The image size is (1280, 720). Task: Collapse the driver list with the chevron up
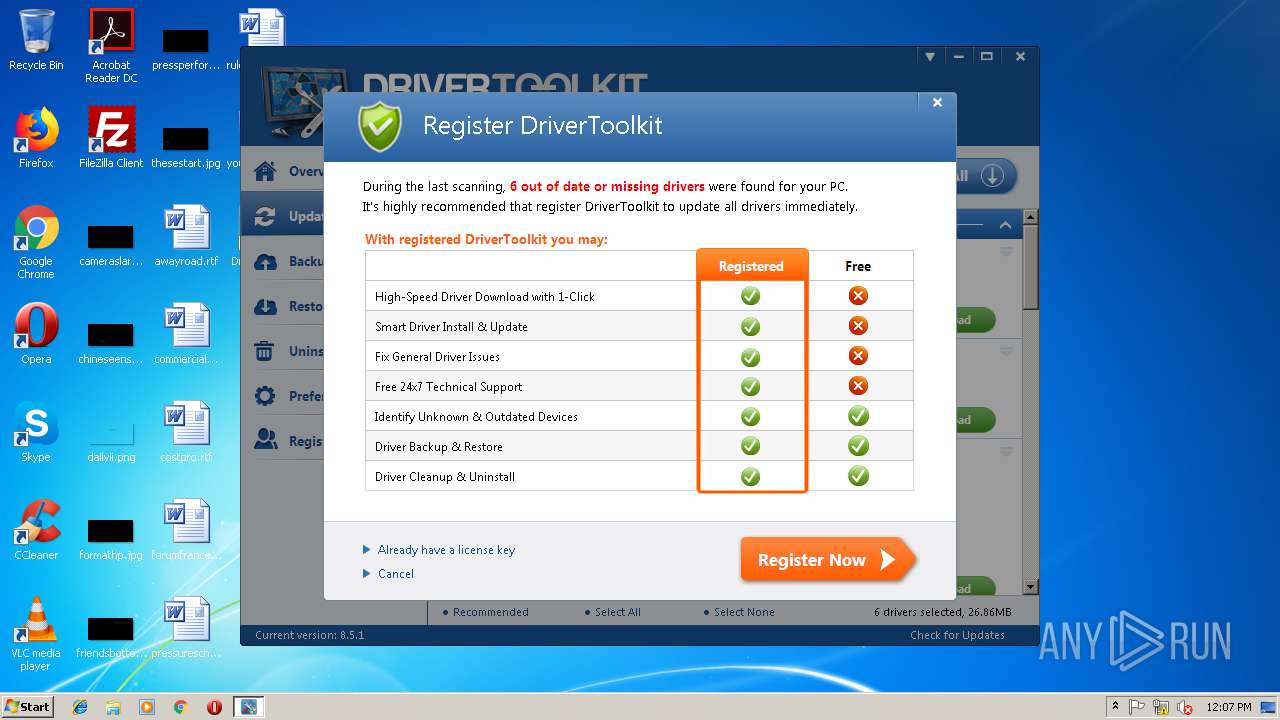pyautogui.click(x=1005, y=225)
